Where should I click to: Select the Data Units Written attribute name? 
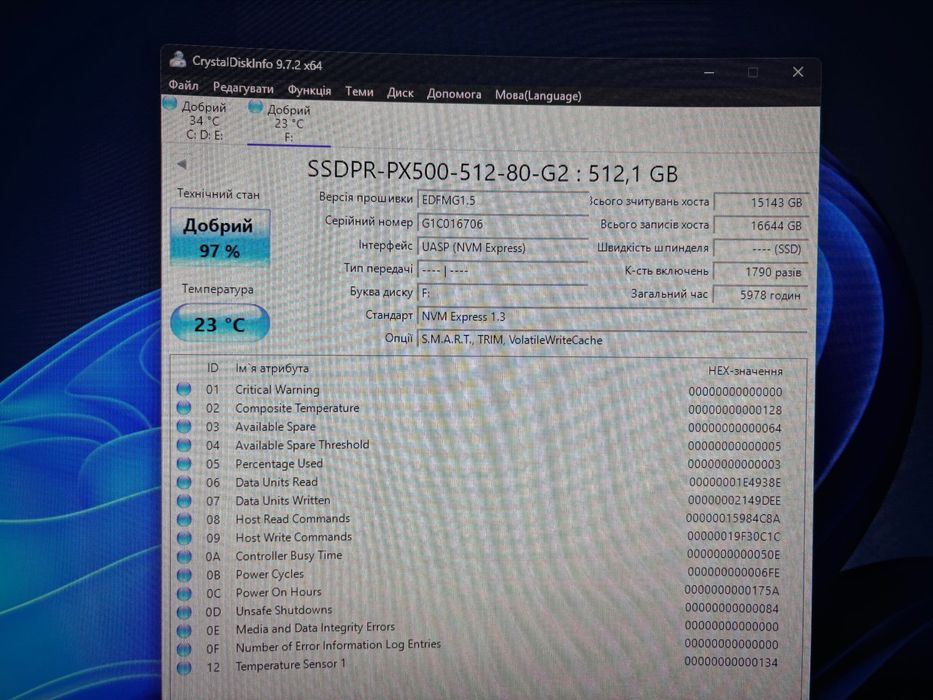click(x=283, y=500)
